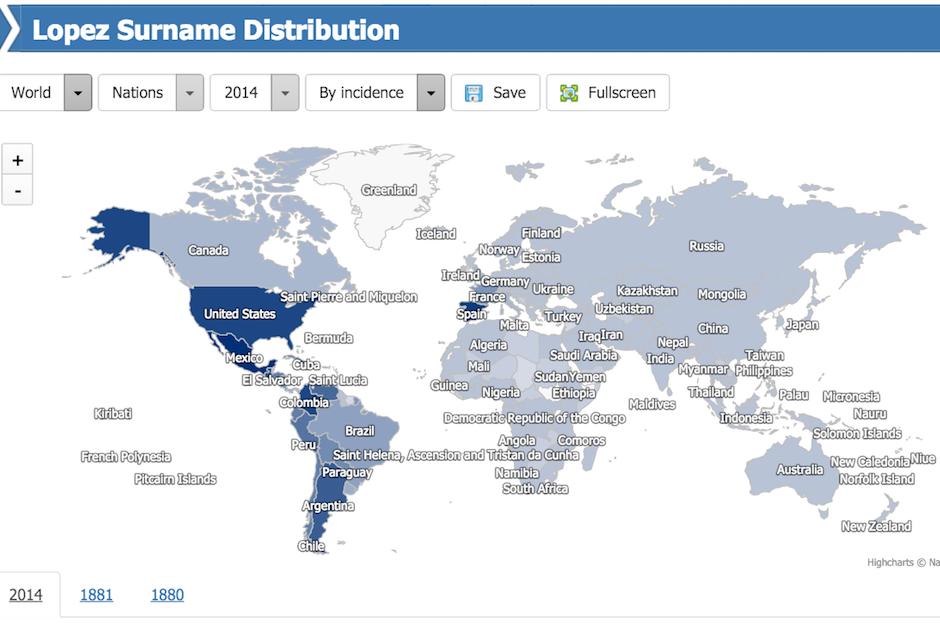This screenshot has width=940, height=627.
Task: Click the map zoom out minus icon
Action: click(16, 188)
